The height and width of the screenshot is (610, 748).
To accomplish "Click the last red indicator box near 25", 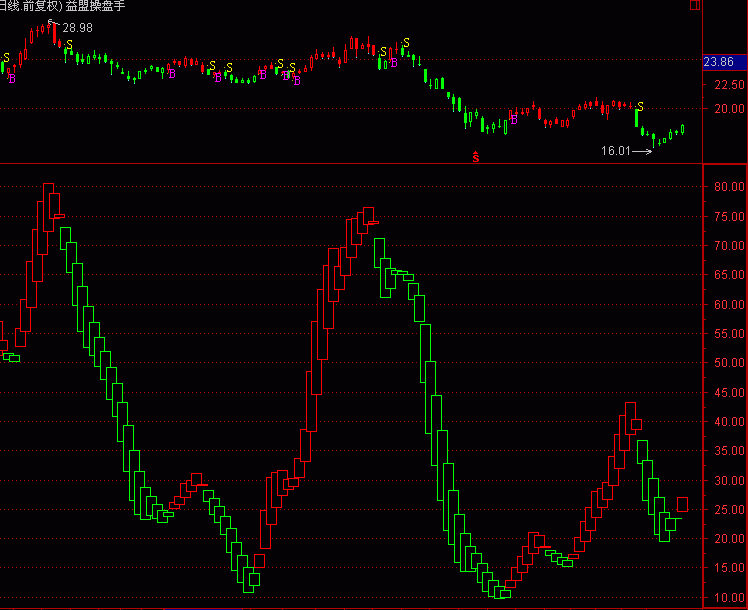I will 682,505.
